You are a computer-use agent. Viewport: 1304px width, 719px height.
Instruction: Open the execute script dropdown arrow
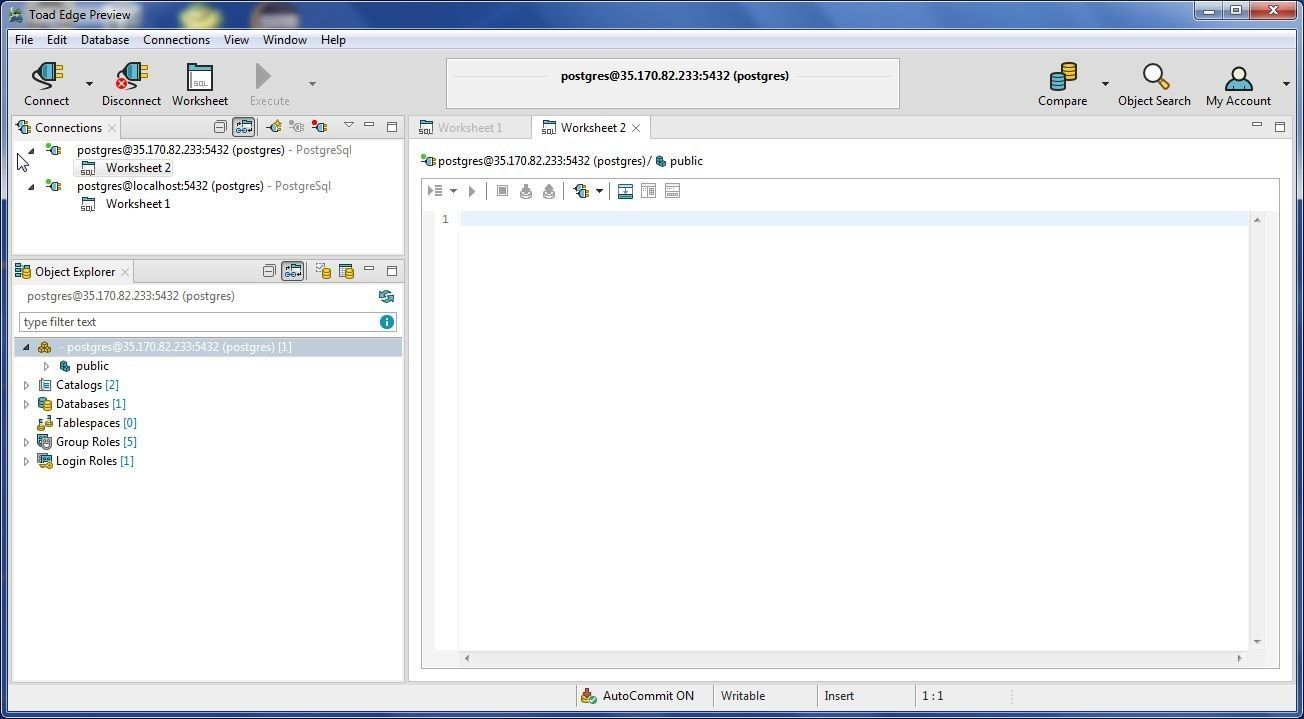[453, 191]
